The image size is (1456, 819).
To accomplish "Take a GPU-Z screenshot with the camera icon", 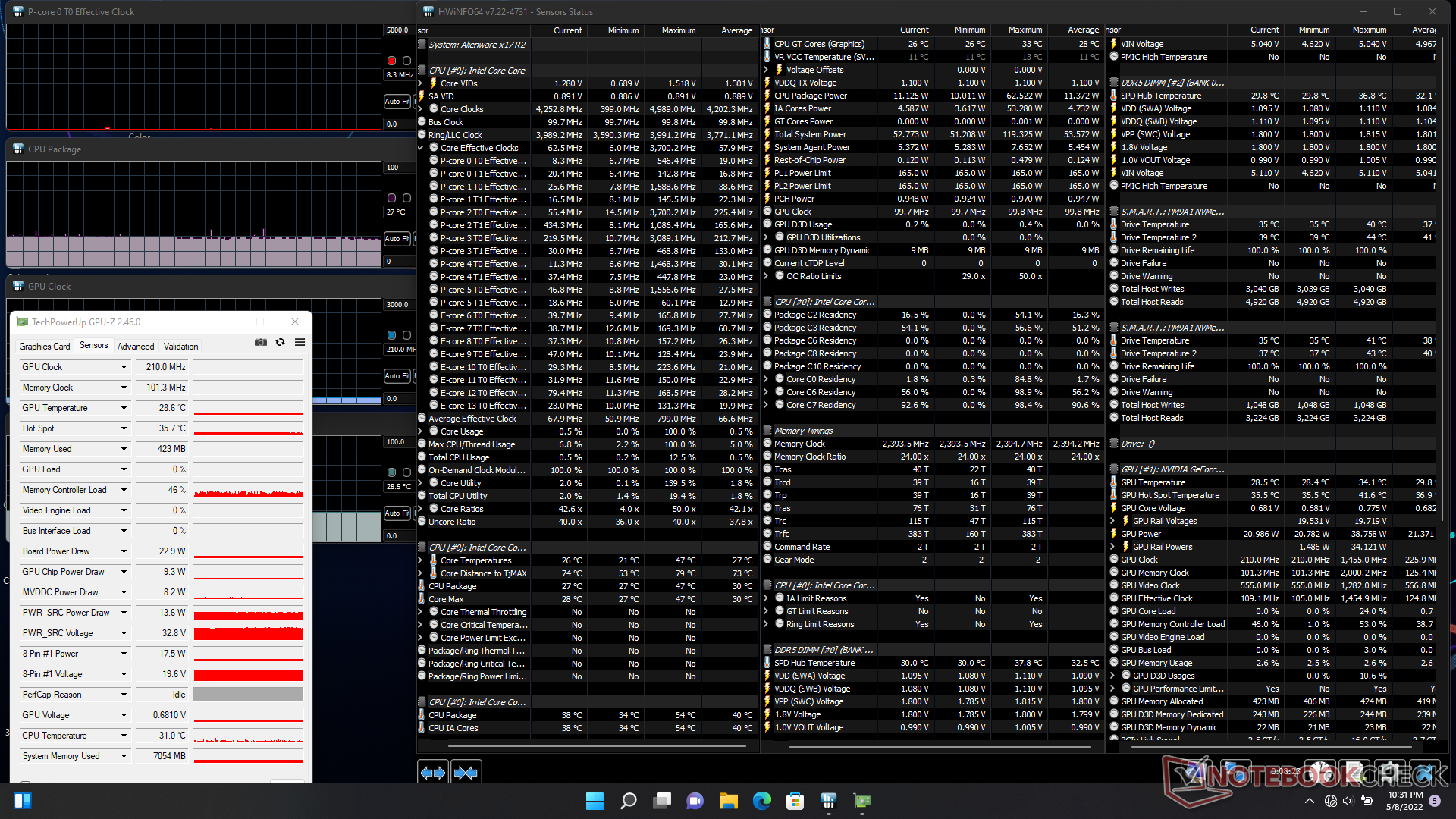I will pyautogui.click(x=261, y=343).
